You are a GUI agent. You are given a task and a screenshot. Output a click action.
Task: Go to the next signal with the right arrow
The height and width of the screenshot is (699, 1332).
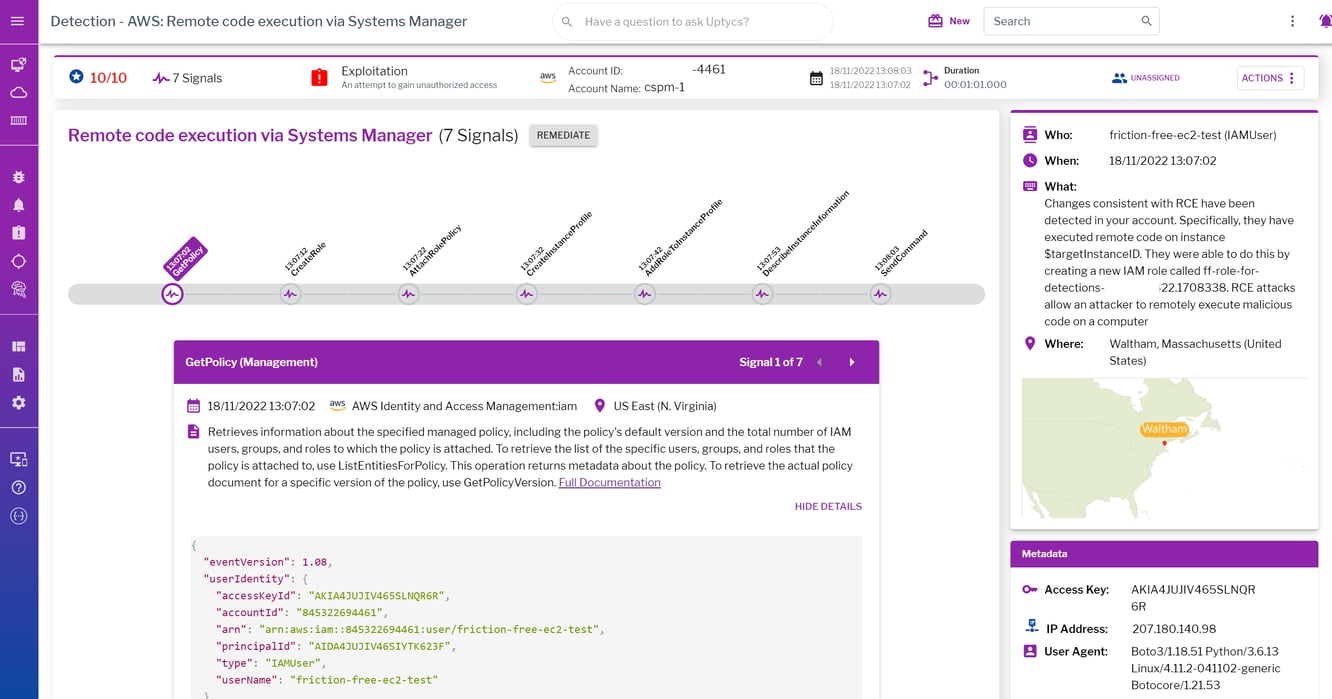point(852,362)
